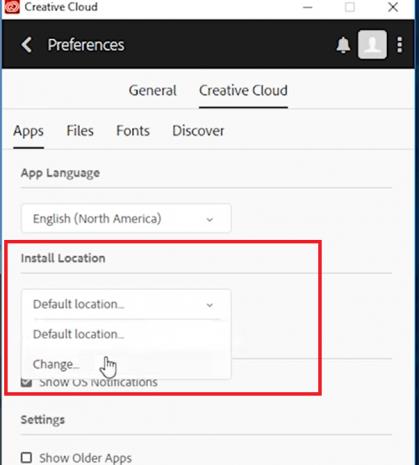This screenshot has height=465, width=419.
Task: Switch to the Discover sub-tab
Action: coord(198,131)
